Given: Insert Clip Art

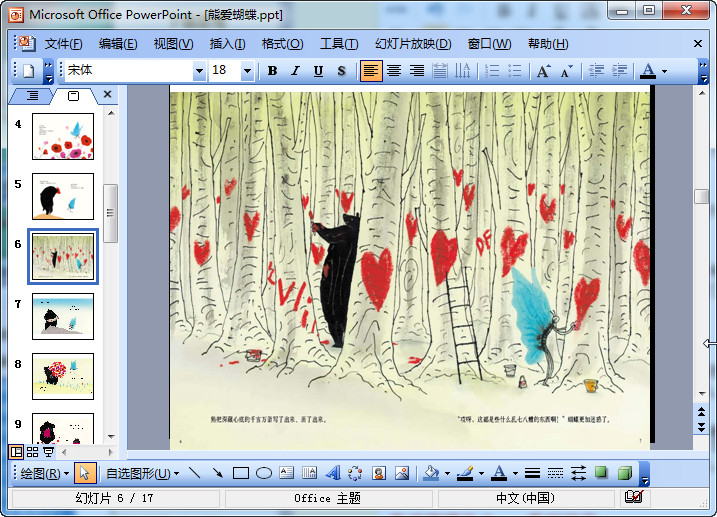Looking at the screenshot, I should coord(379,473).
